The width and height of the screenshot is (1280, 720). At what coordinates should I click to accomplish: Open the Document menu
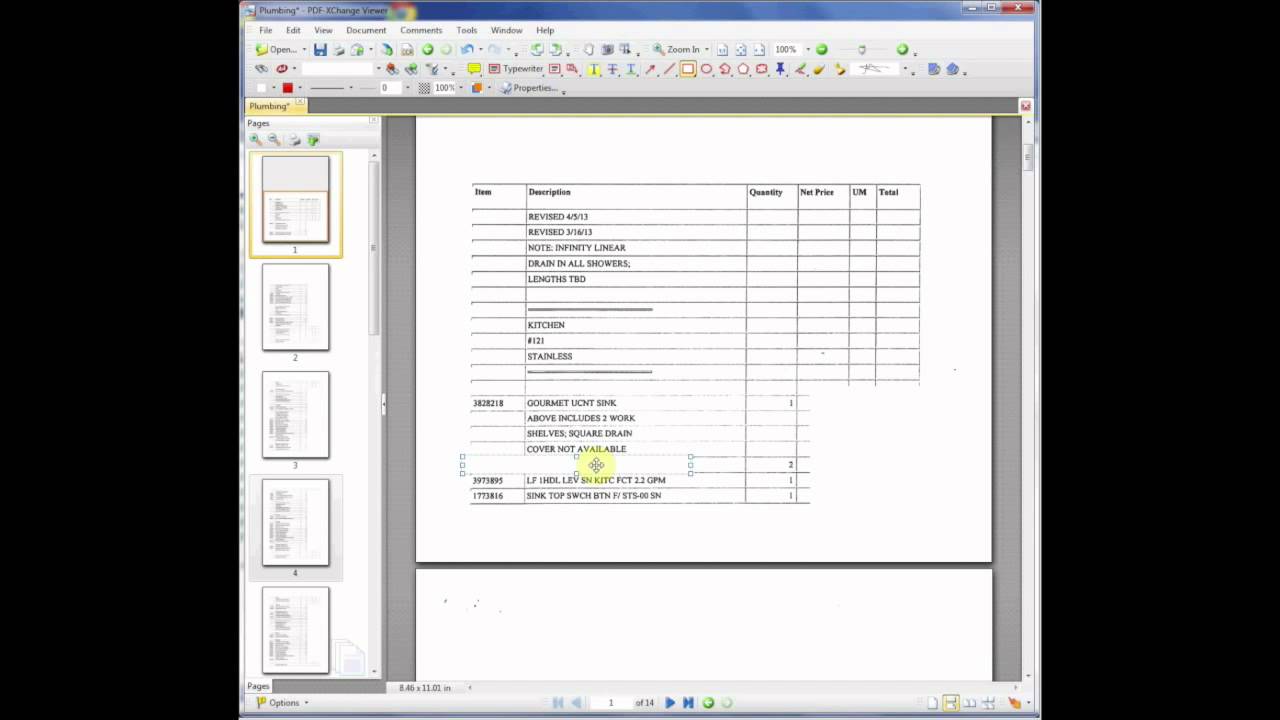(366, 30)
